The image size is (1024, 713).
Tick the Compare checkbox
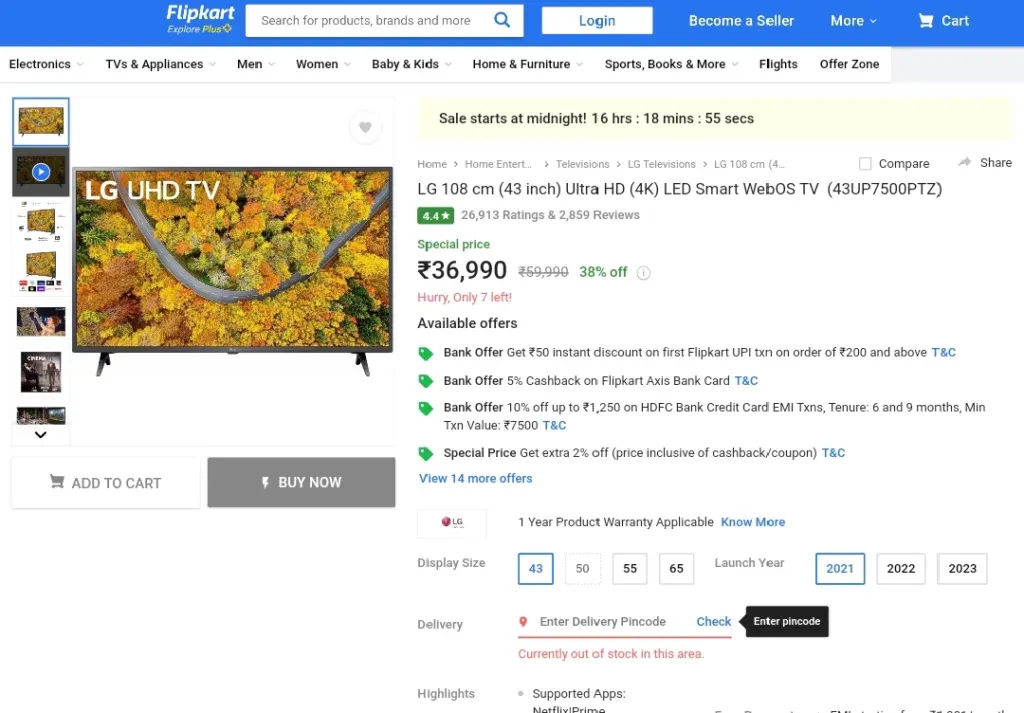865,164
